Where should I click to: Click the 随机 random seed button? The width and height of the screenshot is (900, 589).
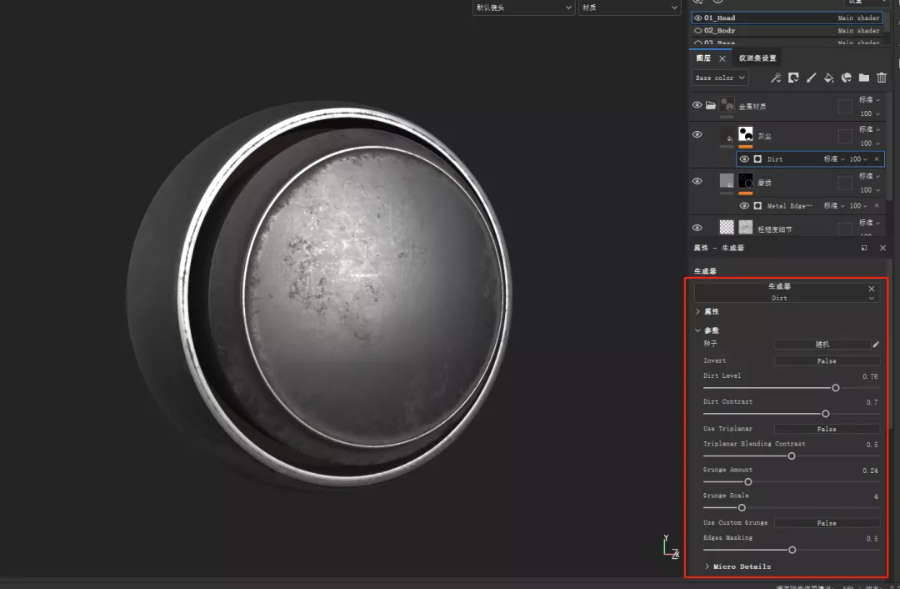tap(822, 344)
